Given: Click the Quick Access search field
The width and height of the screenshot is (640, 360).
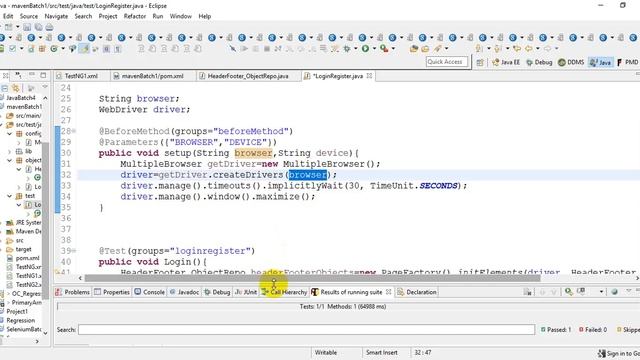Looking at the screenshot, I should pos(447,62).
